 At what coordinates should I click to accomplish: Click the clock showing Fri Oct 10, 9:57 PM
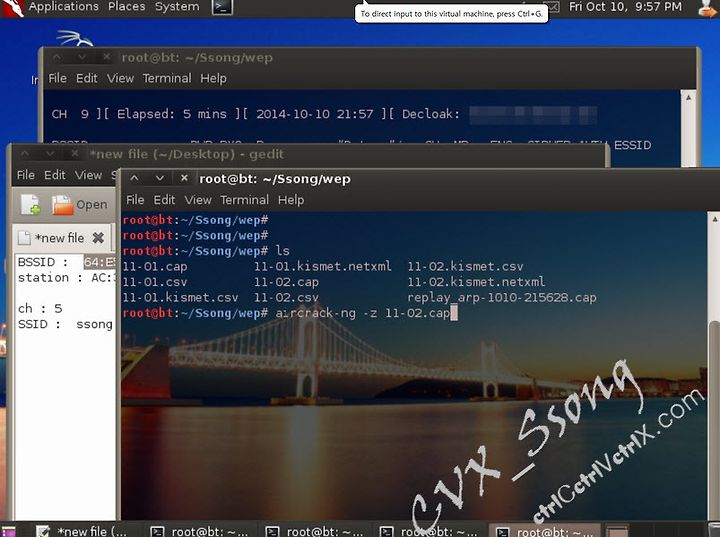click(x=625, y=6)
